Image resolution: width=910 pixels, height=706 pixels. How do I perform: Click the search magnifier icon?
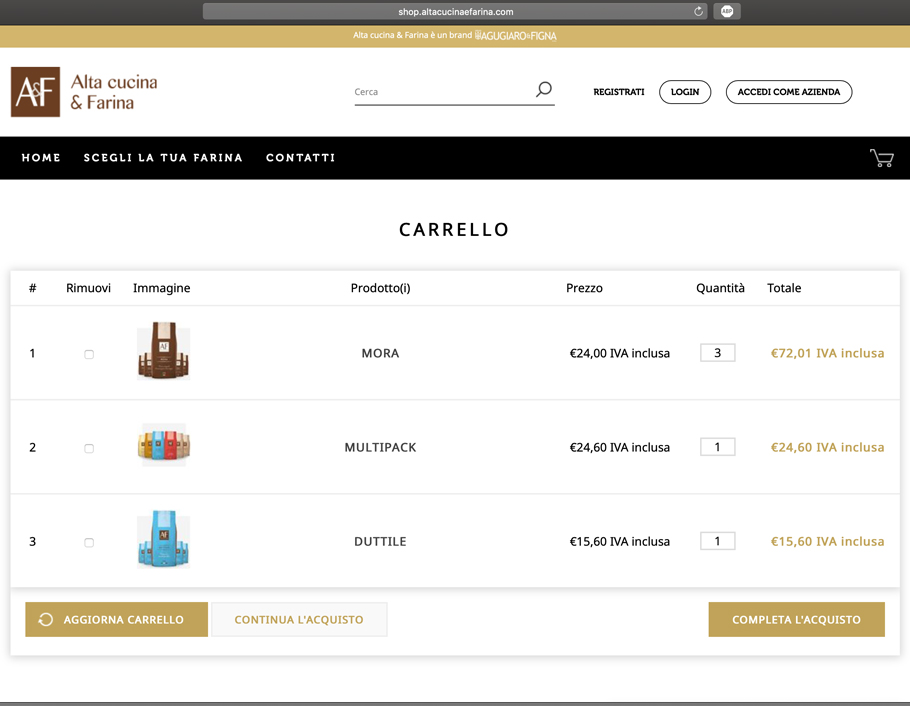544,89
